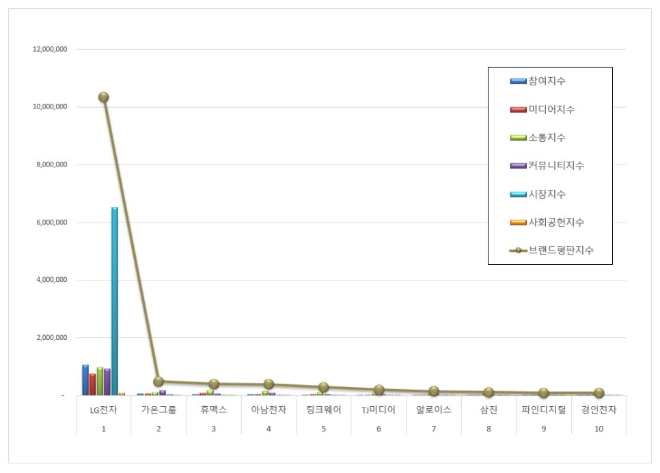Viewport: 660px width, 473px height.
Task: Click the orange 사회공헌지수 legend marker
Action: (517, 221)
